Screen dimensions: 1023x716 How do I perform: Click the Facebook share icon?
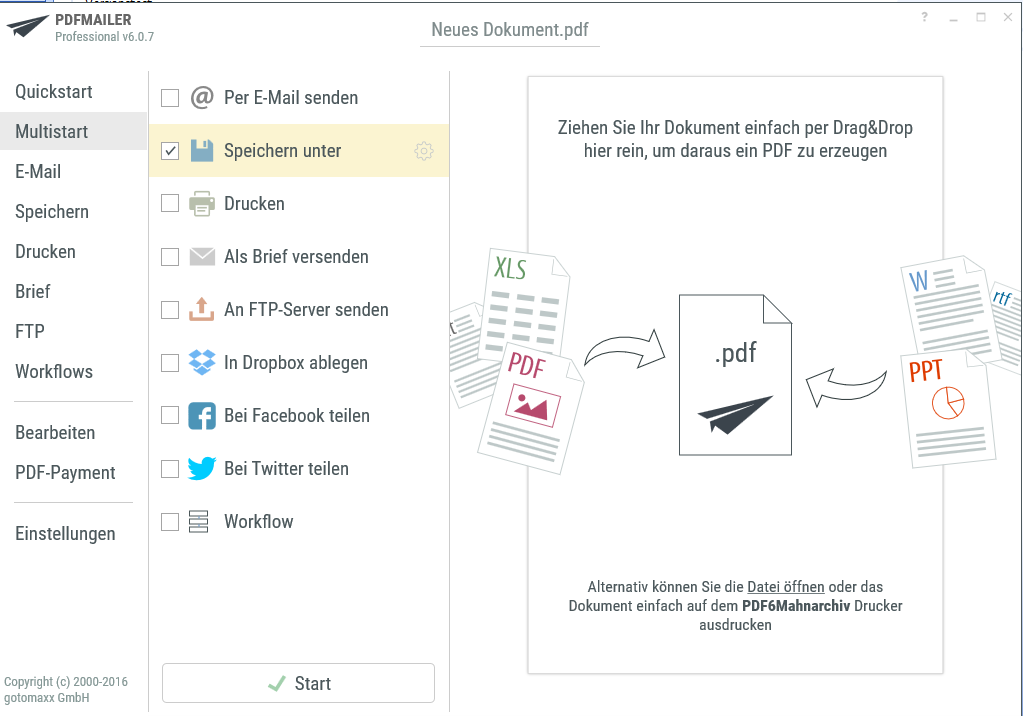(x=202, y=416)
